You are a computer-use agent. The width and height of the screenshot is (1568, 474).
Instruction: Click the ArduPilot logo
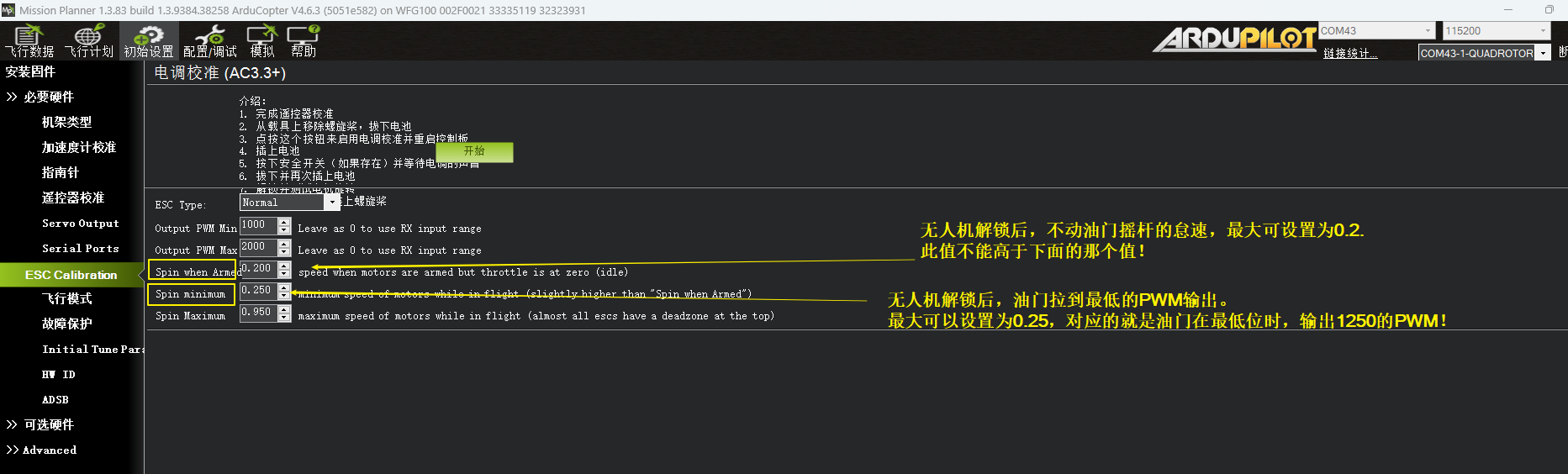point(1234,39)
